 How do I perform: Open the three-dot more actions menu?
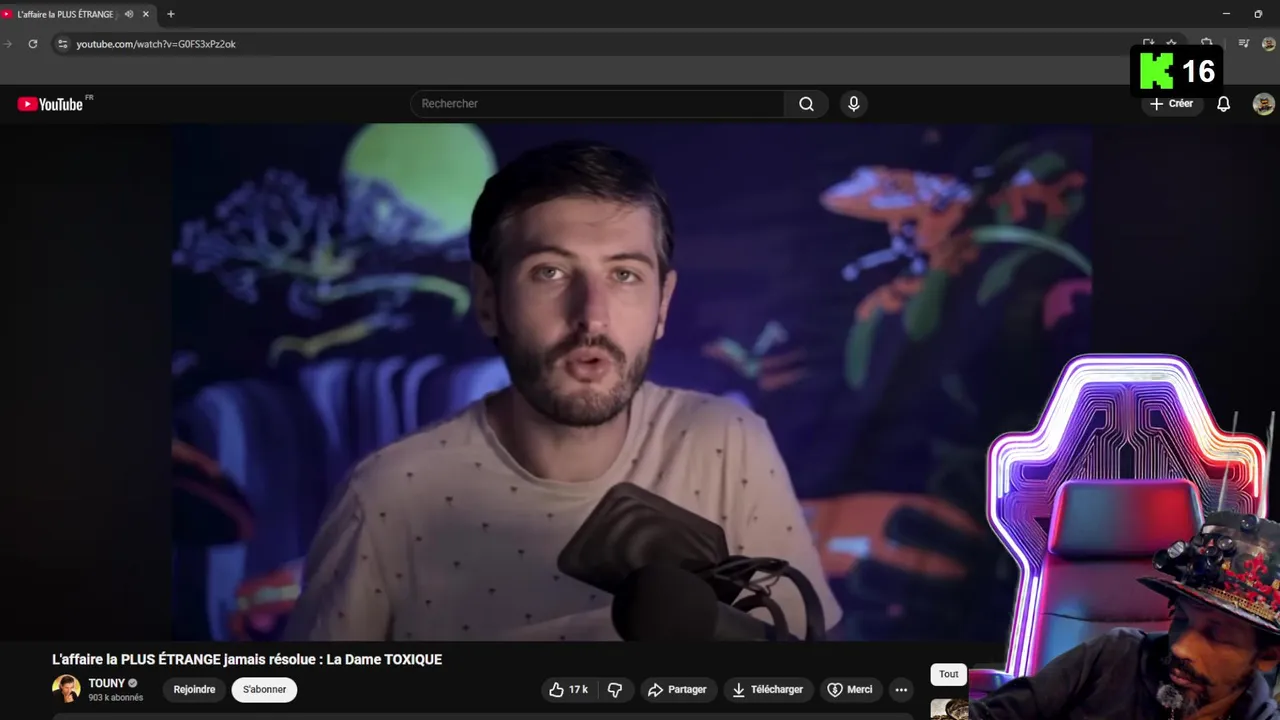[901, 690]
